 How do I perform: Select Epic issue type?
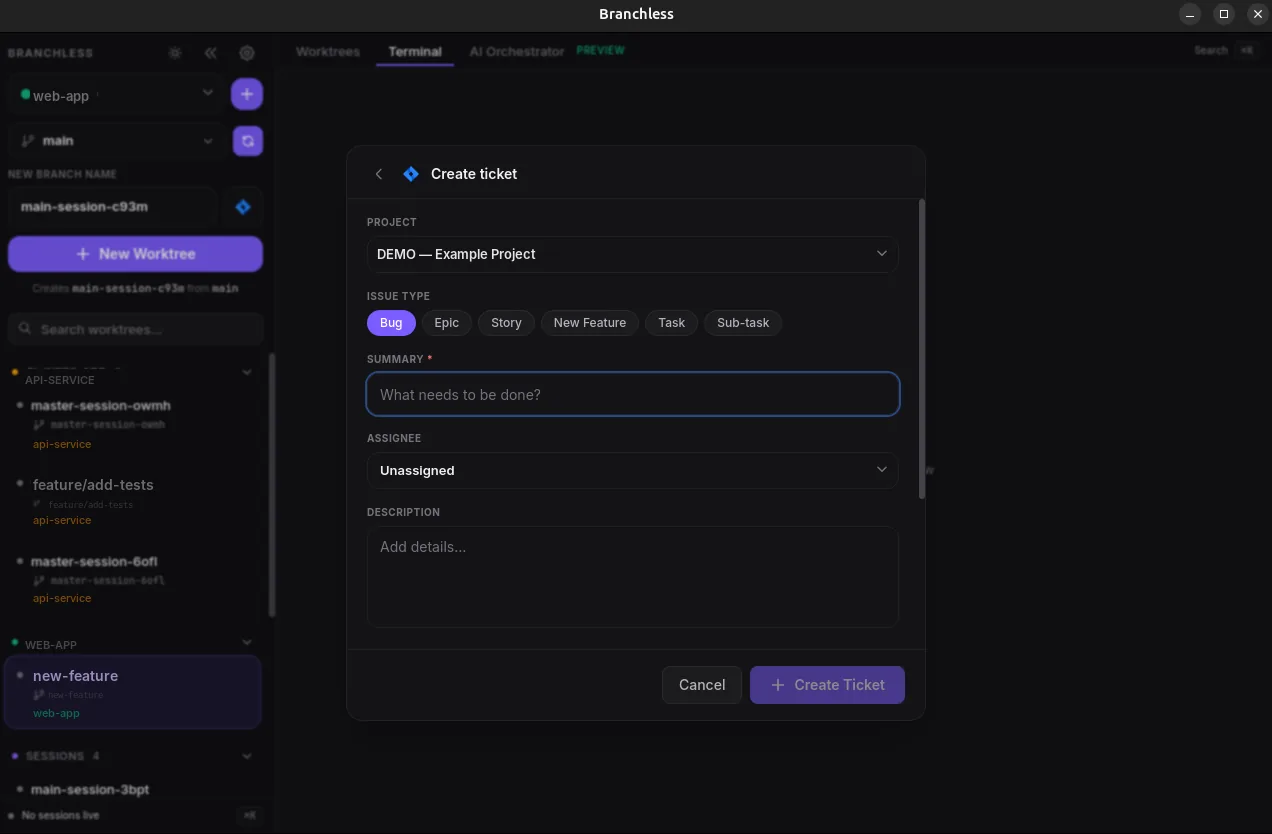pyautogui.click(x=447, y=323)
